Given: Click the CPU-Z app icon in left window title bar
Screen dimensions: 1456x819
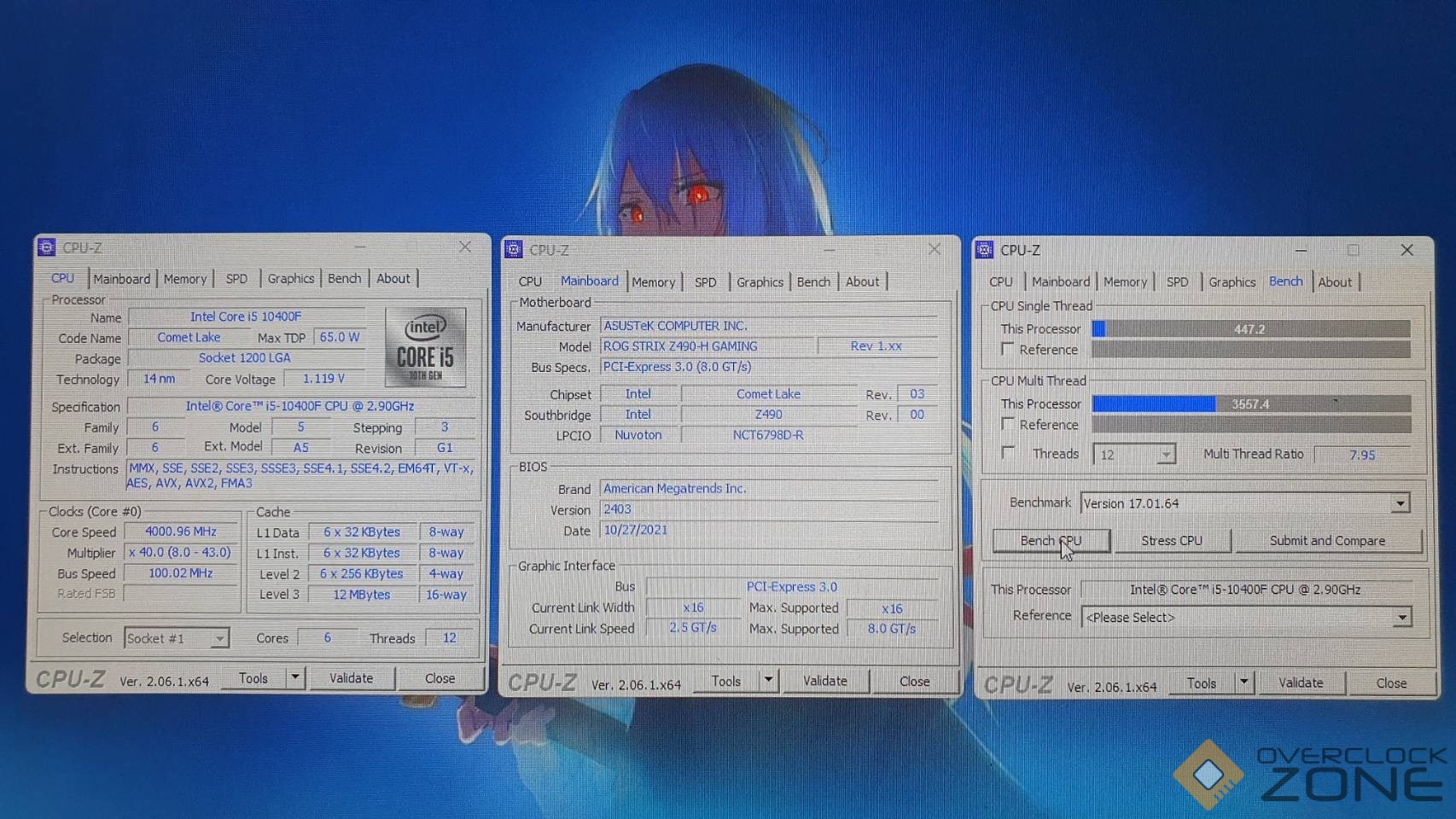Looking at the screenshot, I should tap(47, 247).
